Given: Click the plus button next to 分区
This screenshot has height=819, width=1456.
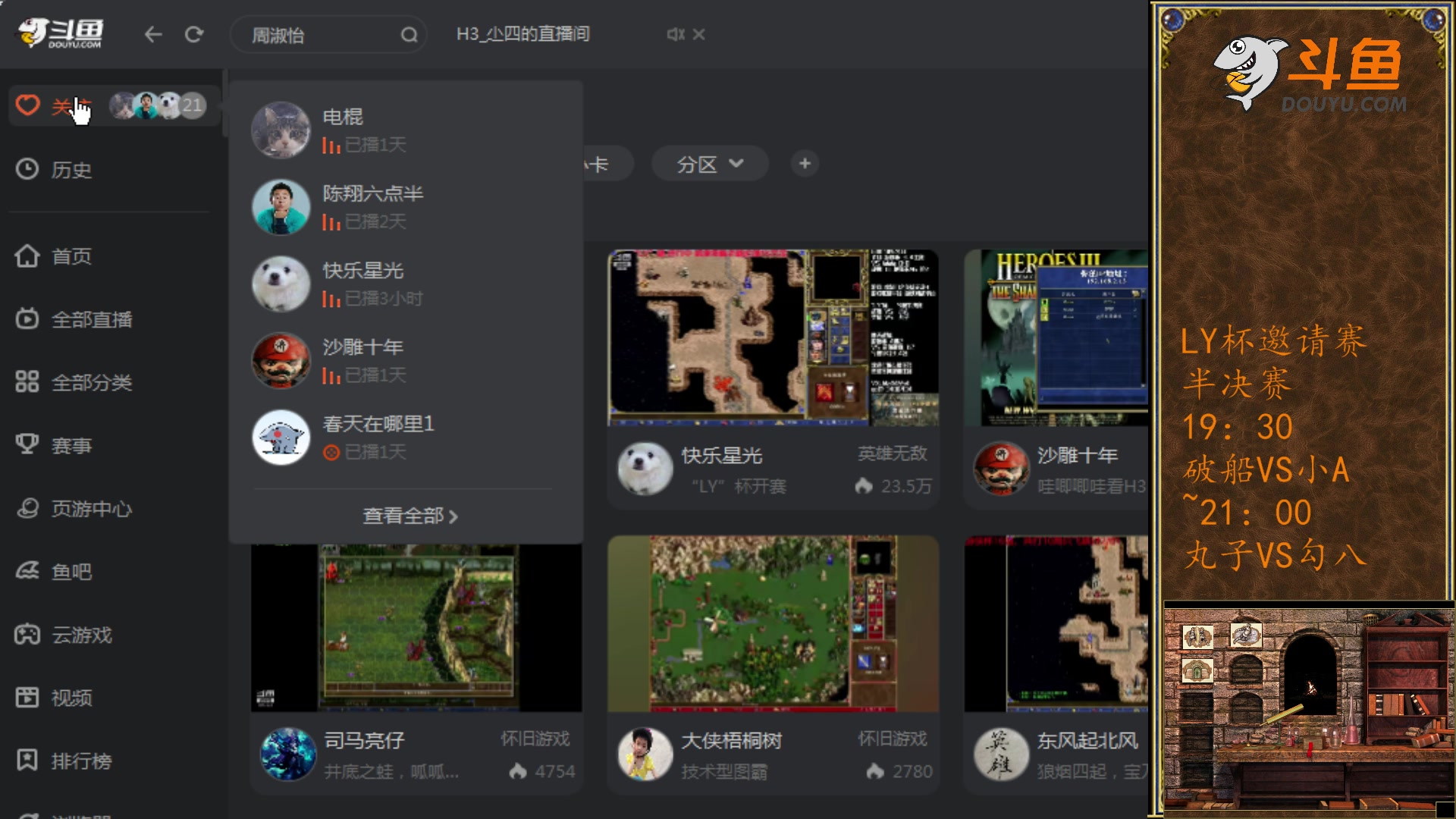Looking at the screenshot, I should coord(805,163).
